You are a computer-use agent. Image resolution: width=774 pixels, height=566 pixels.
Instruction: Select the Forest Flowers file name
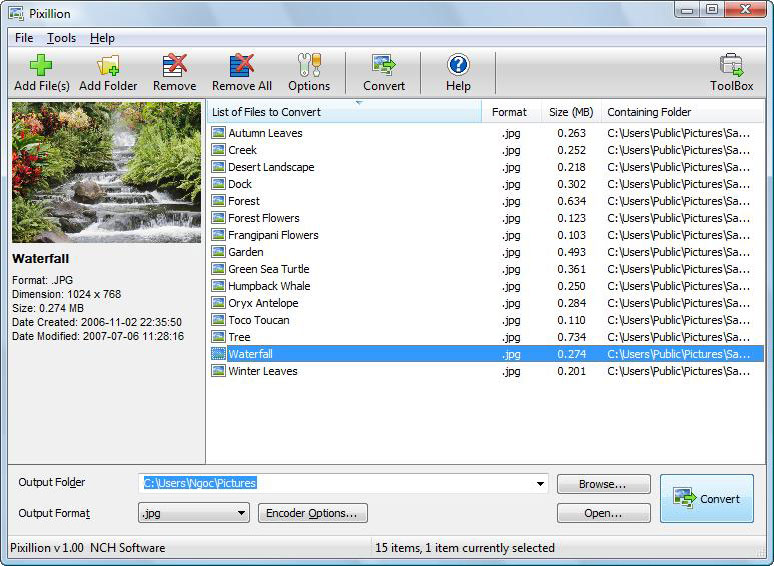(x=264, y=218)
